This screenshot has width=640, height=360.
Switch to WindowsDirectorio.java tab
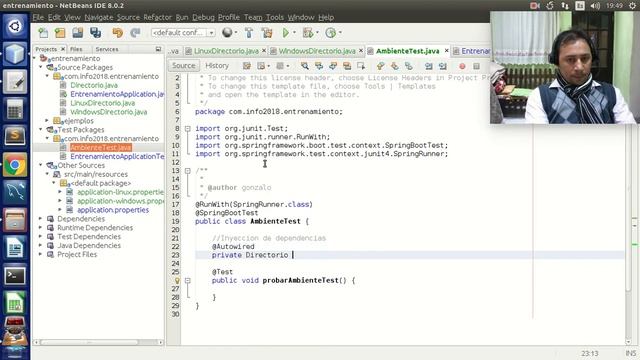[x=317, y=51]
